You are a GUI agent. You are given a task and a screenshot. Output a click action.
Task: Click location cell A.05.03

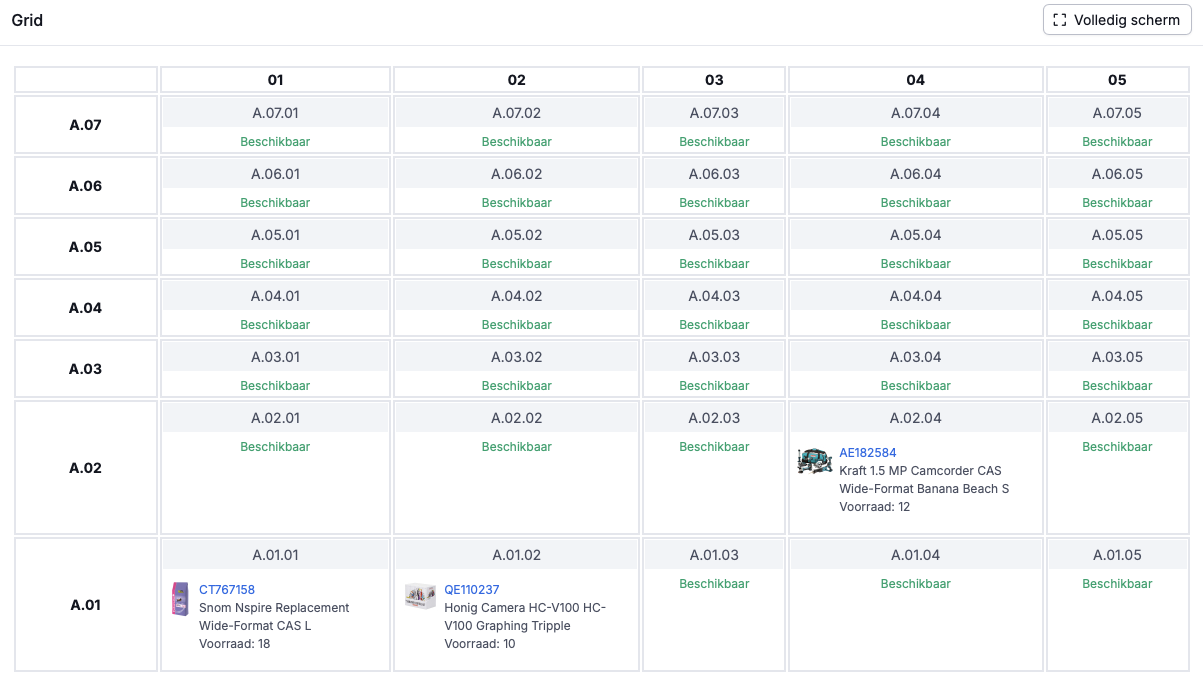pyautogui.click(x=714, y=236)
